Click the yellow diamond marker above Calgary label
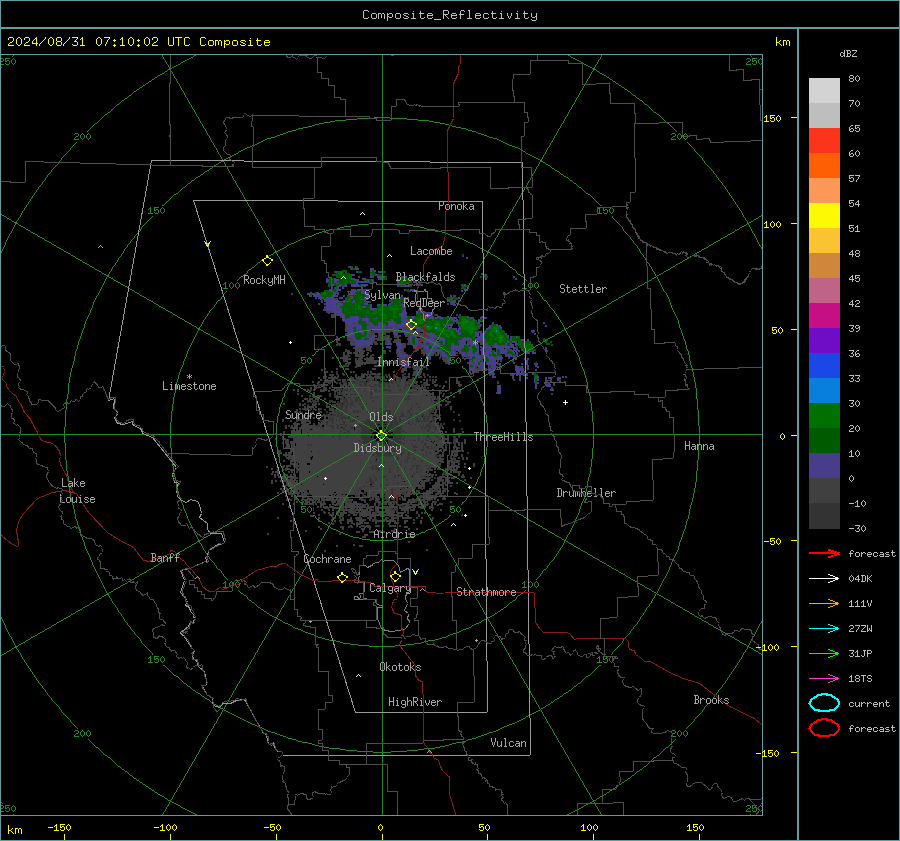Screen dimensions: 900x841 (395, 576)
